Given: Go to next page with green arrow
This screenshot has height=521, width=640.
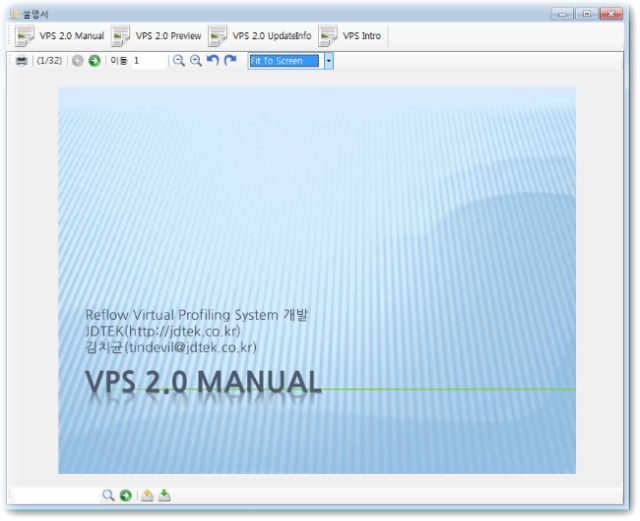Looking at the screenshot, I should click(x=94, y=61).
